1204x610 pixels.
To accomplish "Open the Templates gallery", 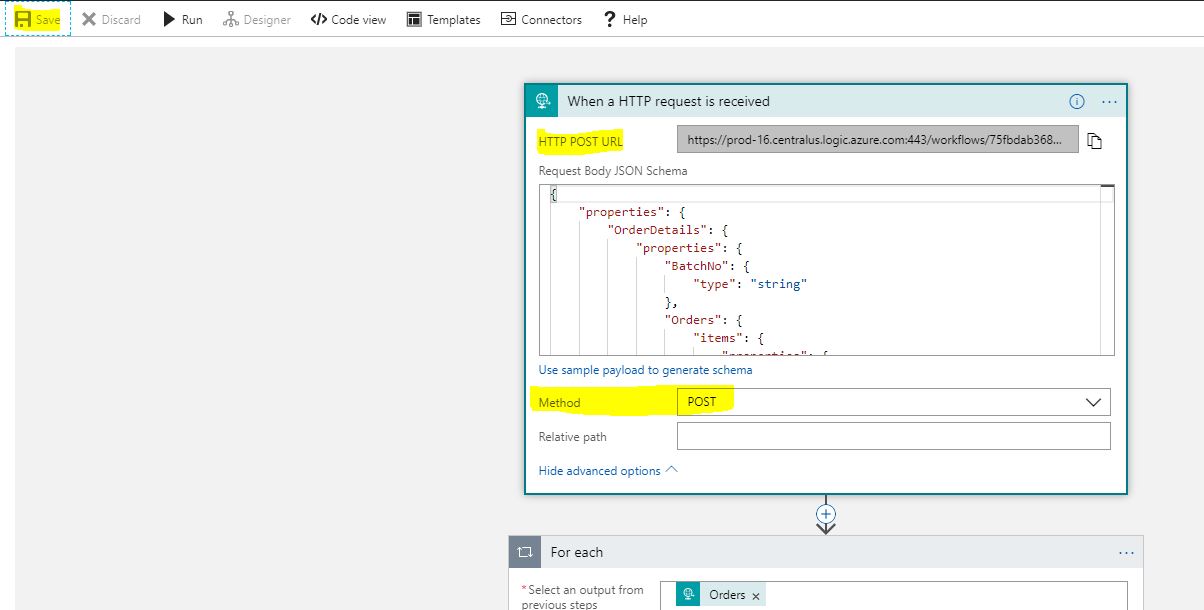I will pyautogui.click(x=443, y=19).
